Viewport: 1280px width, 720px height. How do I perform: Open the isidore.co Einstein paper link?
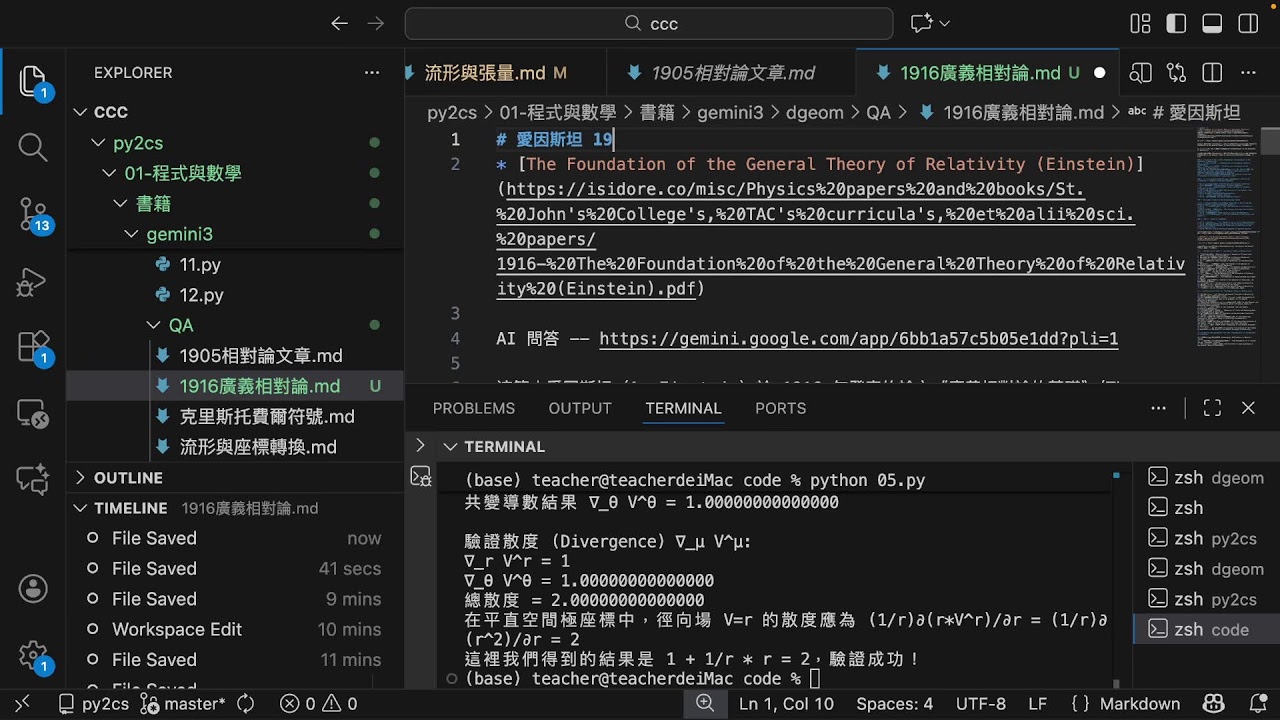pyautogui.click(x=840, y=239)
